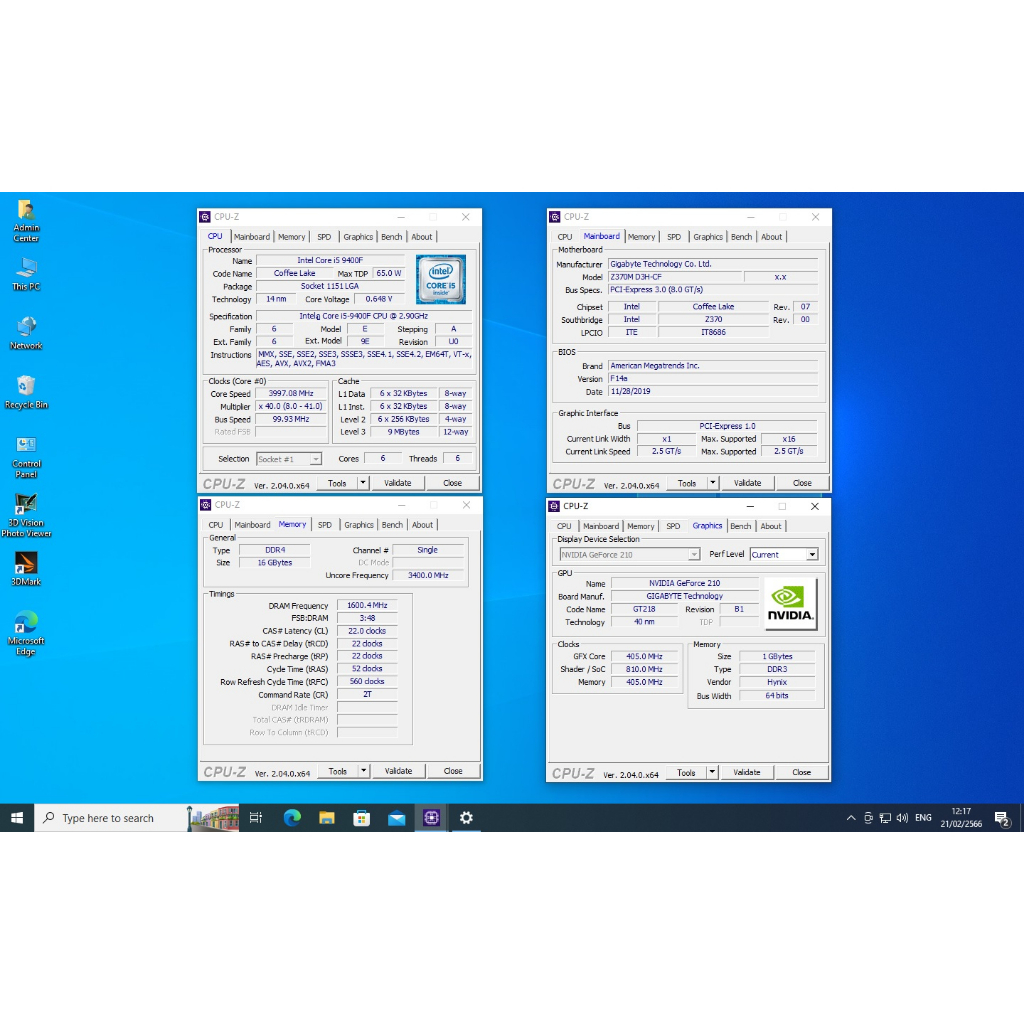Open the Socket #1 selection dropdown
This screenshot has height=1024, width=1024.
click(315, 459)
